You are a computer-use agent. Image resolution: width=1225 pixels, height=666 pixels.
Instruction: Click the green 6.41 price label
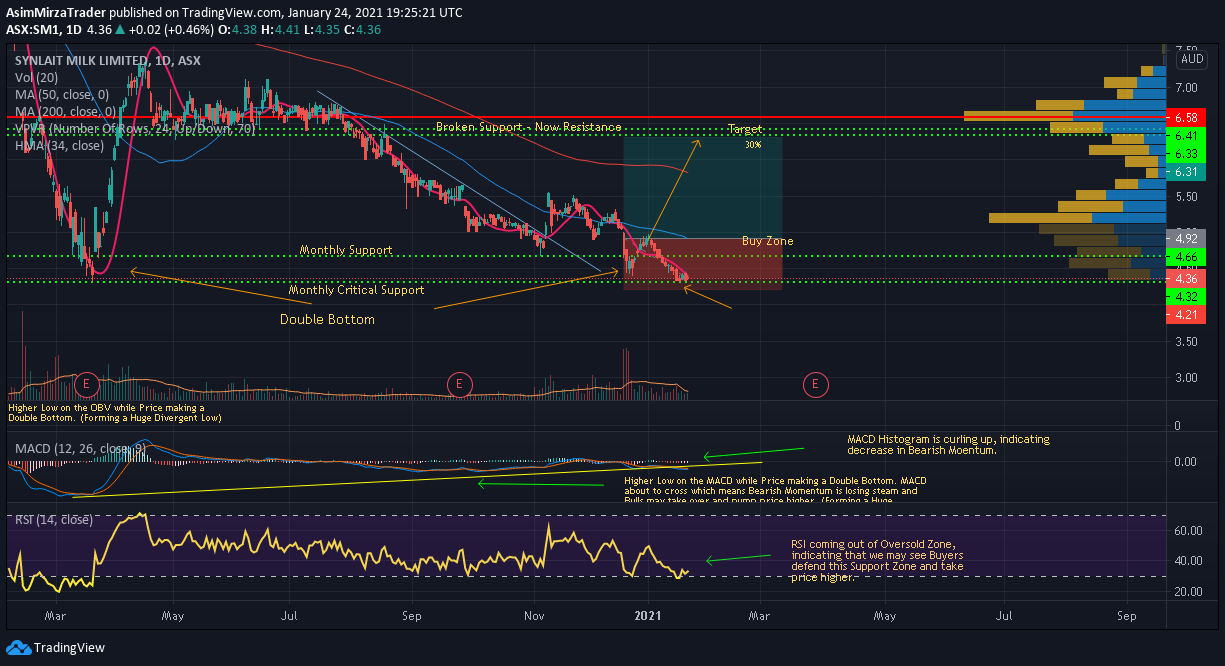[1187, 135]
